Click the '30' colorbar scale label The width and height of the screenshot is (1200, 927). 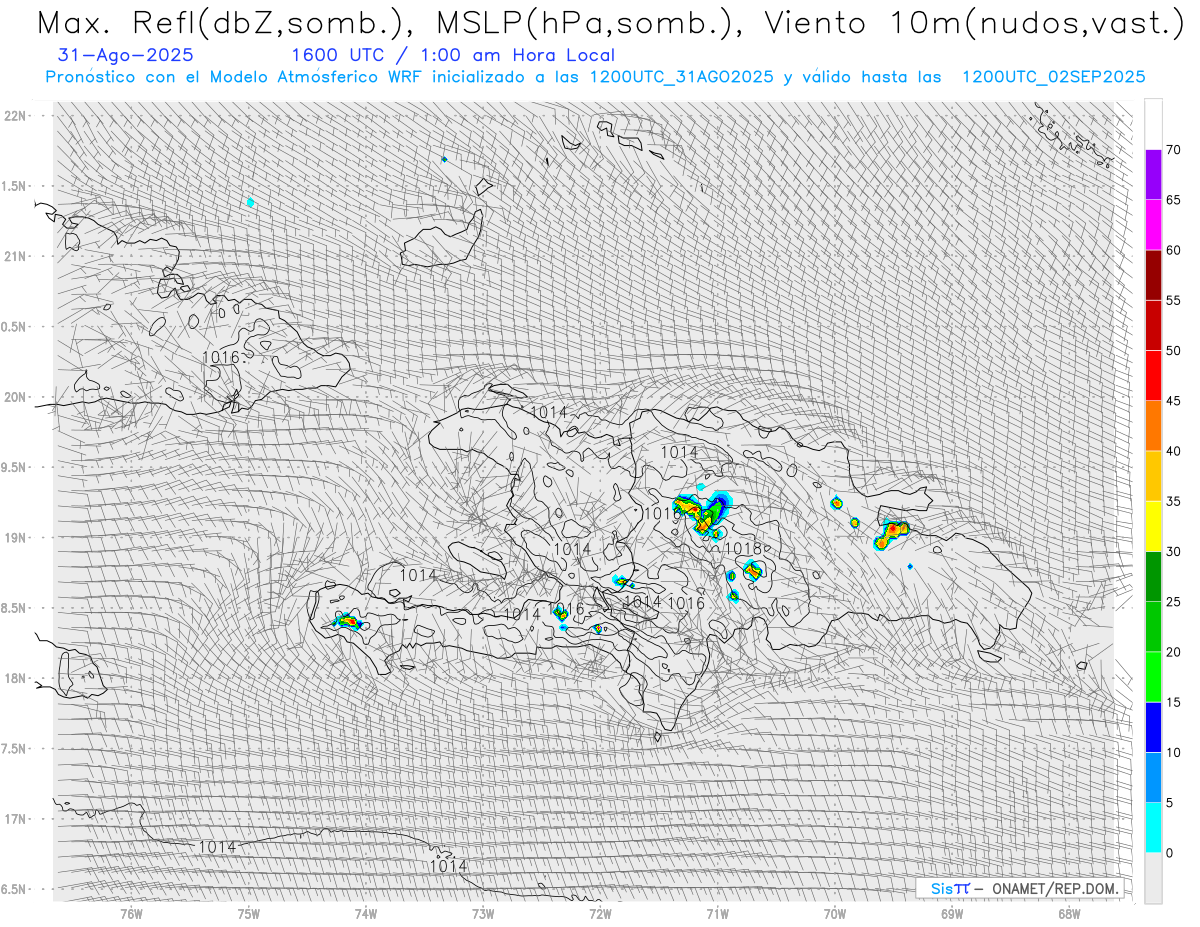pos(1174,552)
